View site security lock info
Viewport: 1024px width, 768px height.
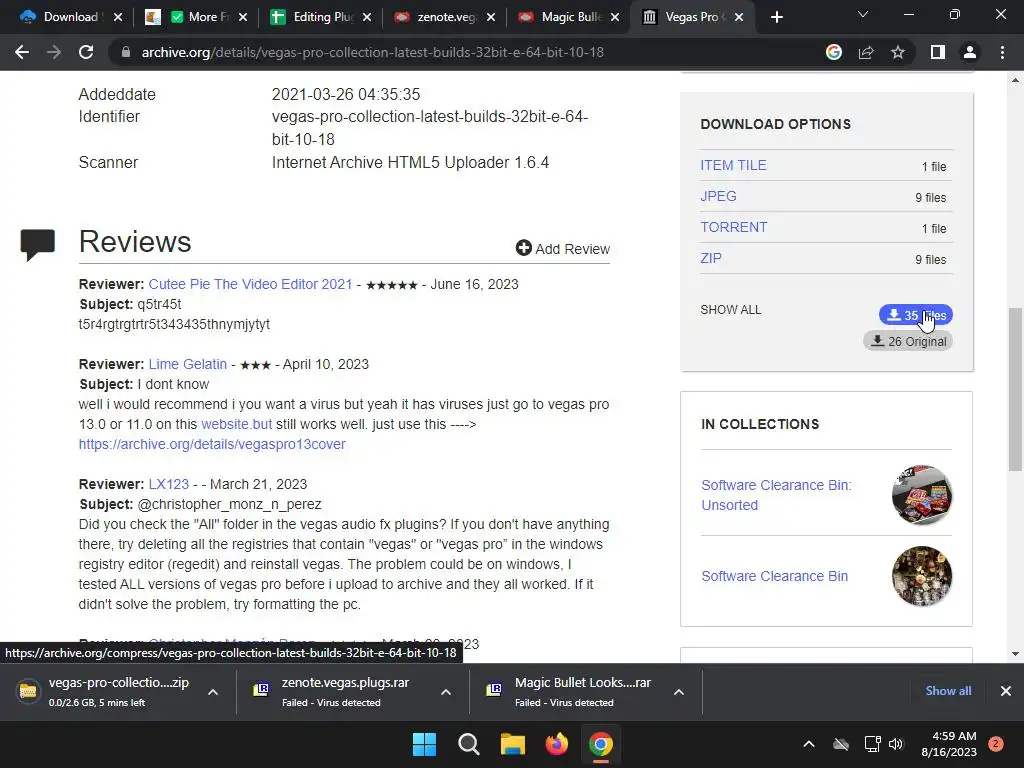[125, 52]
